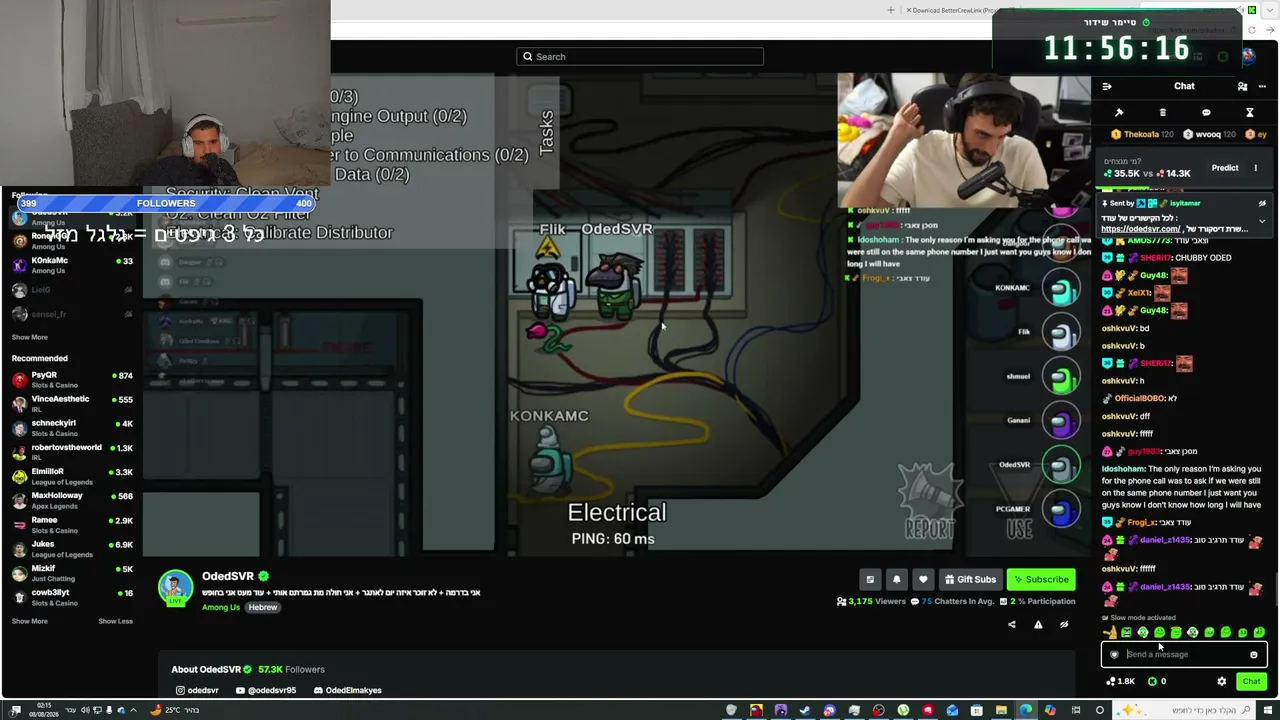Expand the pinned message from isyitamar

pyautogui.click(x=1262, y=221)
